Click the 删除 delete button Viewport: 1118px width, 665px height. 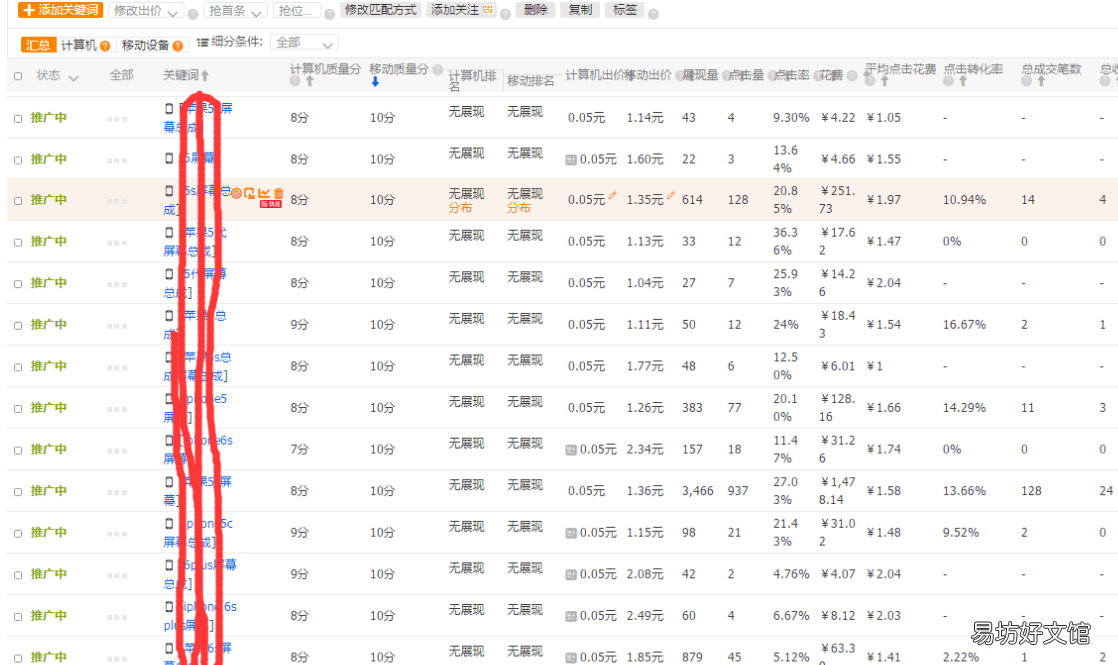point(535,10)
